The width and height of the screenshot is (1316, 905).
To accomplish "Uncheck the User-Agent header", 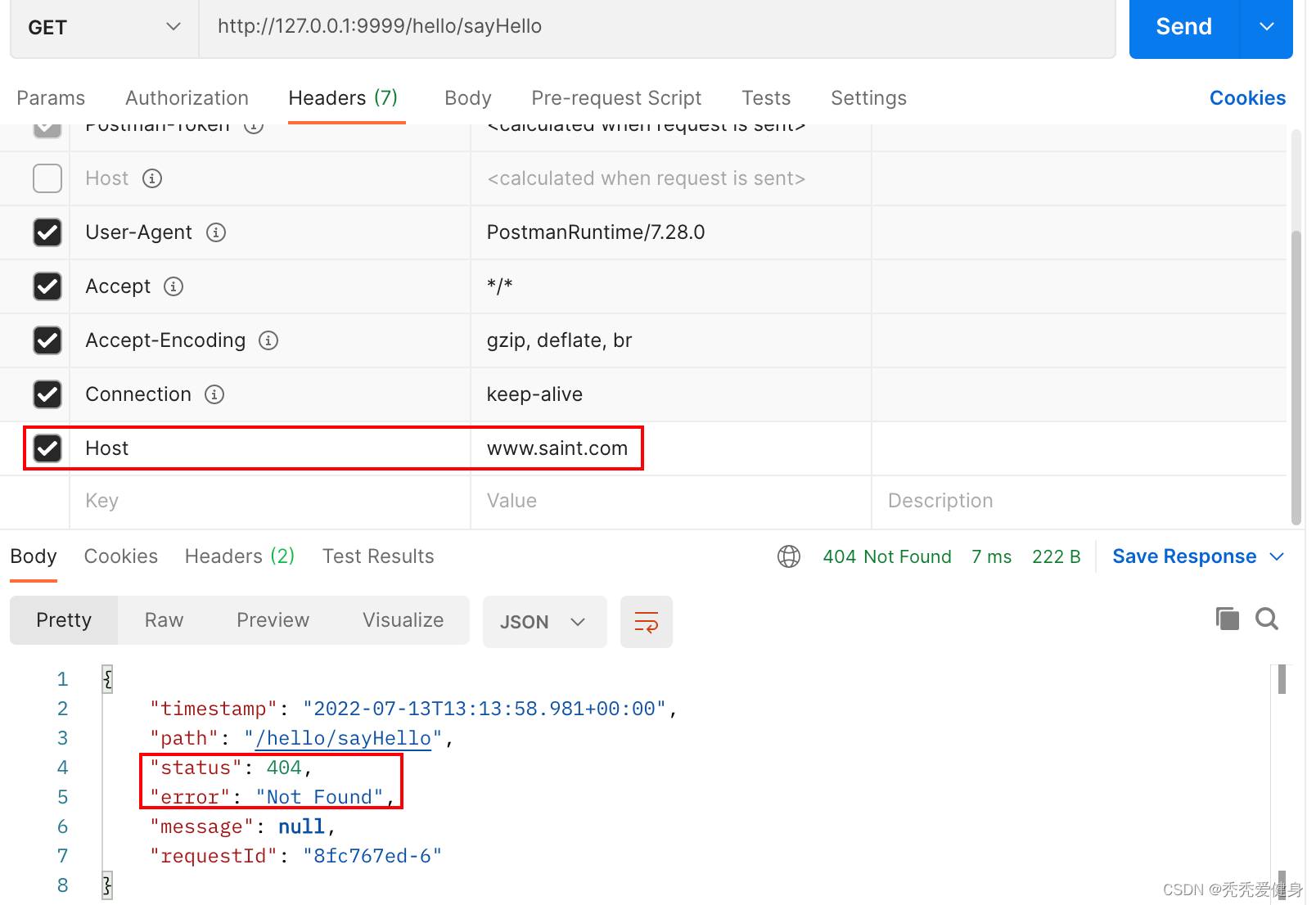I will tap(47, 232).
